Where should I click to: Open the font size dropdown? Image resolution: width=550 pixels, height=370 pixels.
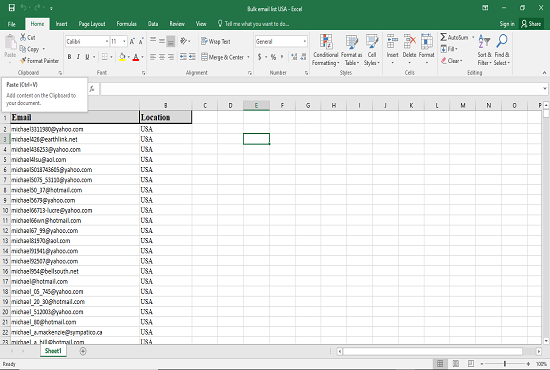(124, 41)
